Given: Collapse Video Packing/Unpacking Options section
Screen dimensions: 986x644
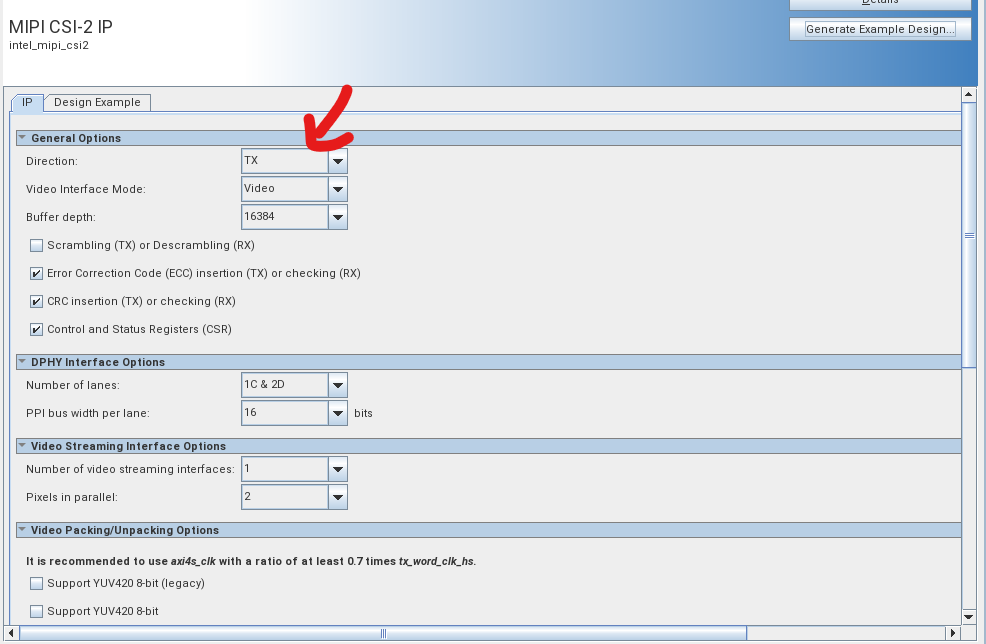Looking at the screenshot, I should point(22,530).
